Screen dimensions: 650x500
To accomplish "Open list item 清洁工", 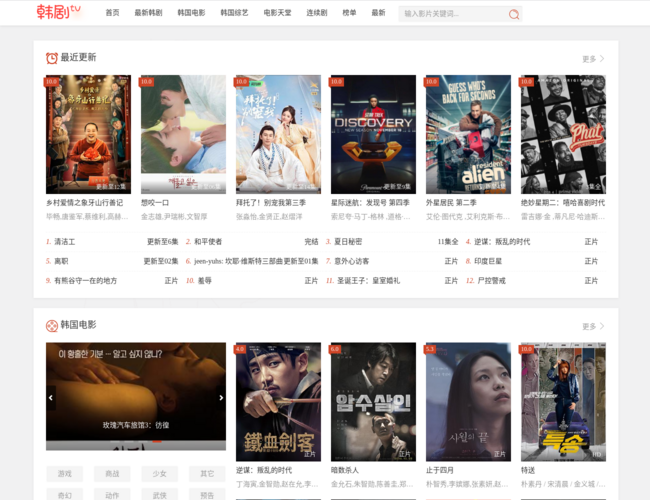I will point(65,242).
